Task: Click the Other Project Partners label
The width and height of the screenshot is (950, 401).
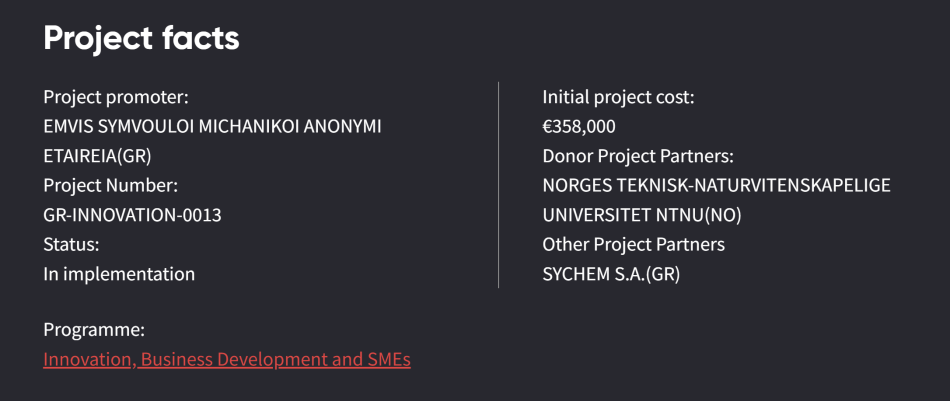Action: [x=633, y=244]
